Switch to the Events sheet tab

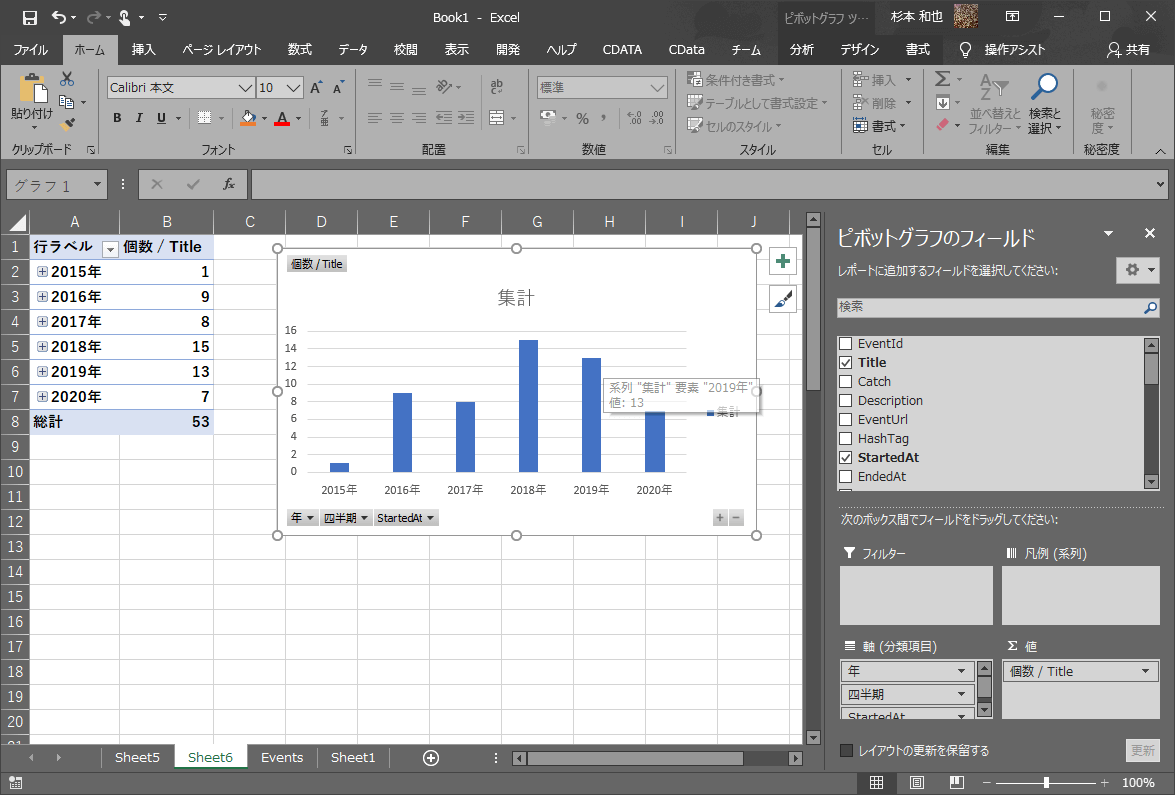click(282, 758)
